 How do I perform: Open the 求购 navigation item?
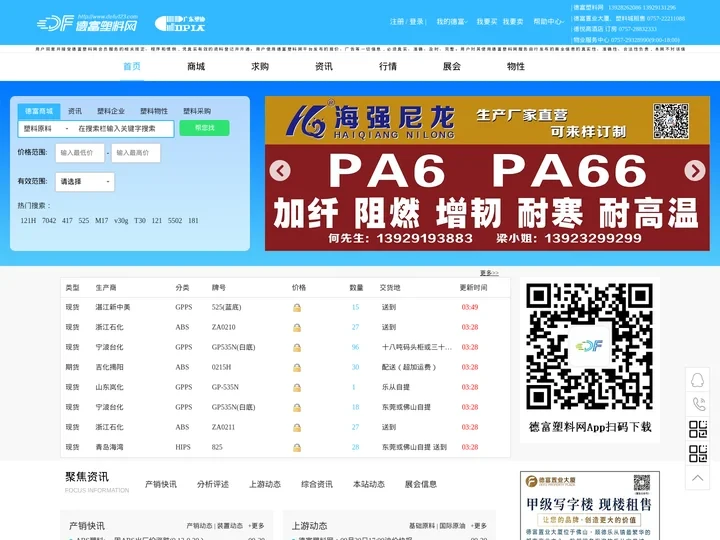260,67
